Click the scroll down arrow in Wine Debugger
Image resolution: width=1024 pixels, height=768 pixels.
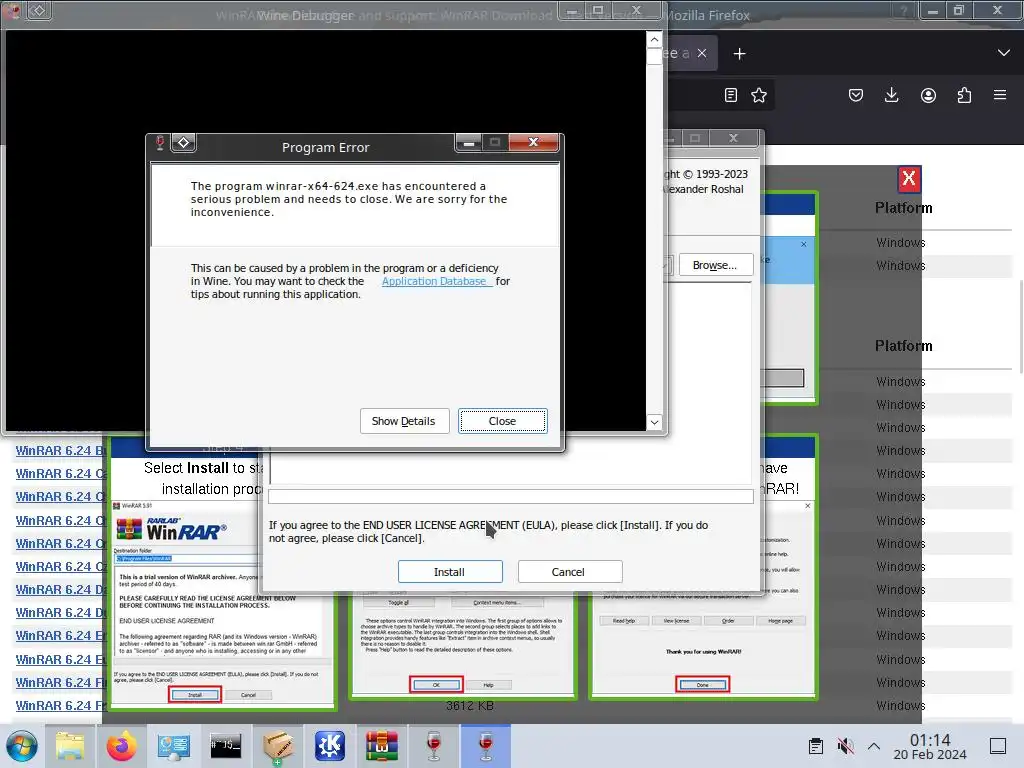tap(654, 423)
